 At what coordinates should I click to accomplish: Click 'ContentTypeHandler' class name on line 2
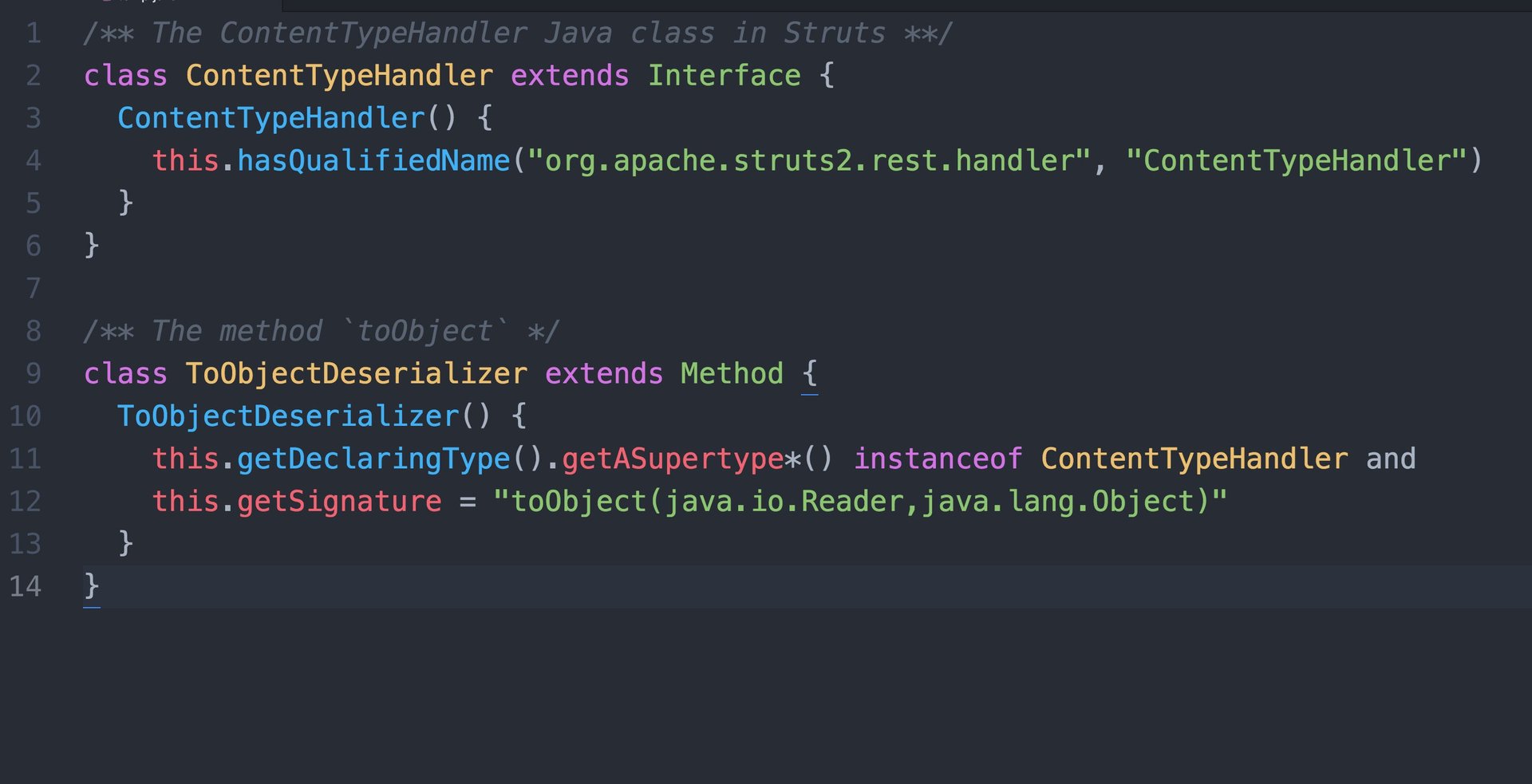pyautogui.click(x=340, y=75)
